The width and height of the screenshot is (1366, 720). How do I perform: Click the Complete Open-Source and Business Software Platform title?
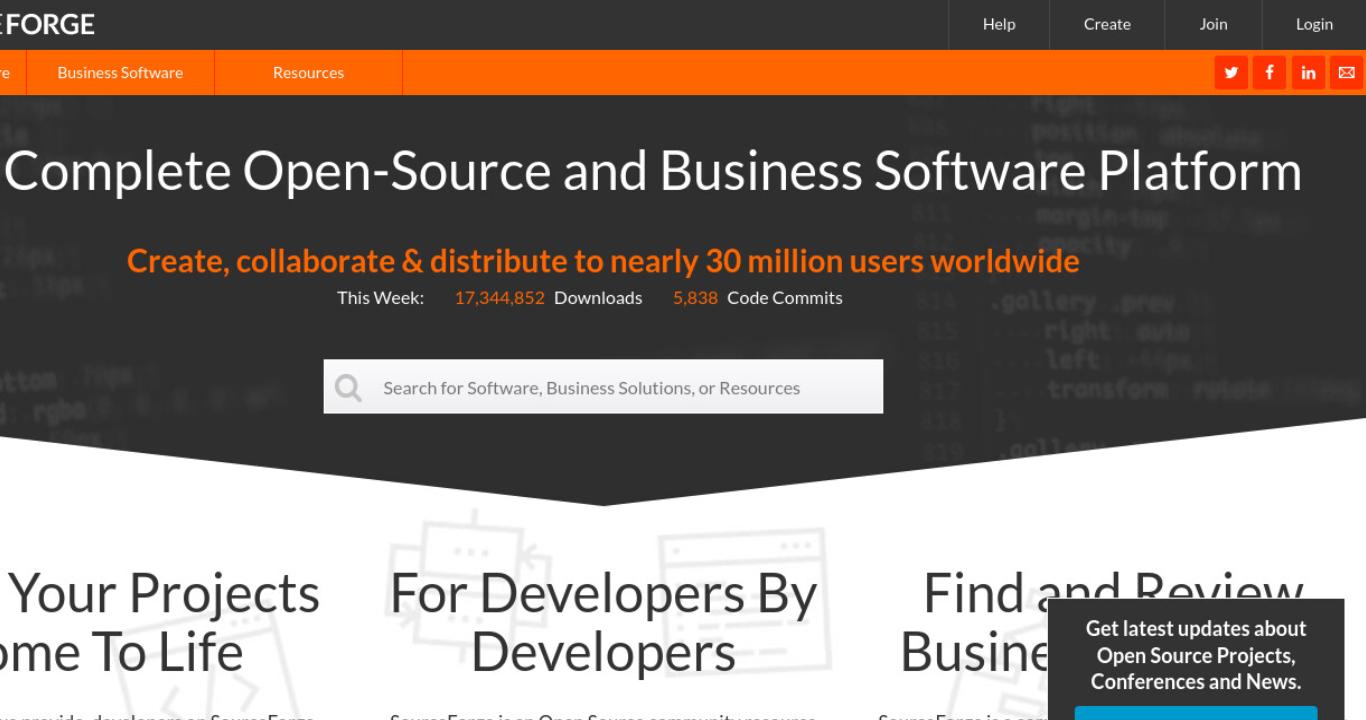tap(653, 171)
